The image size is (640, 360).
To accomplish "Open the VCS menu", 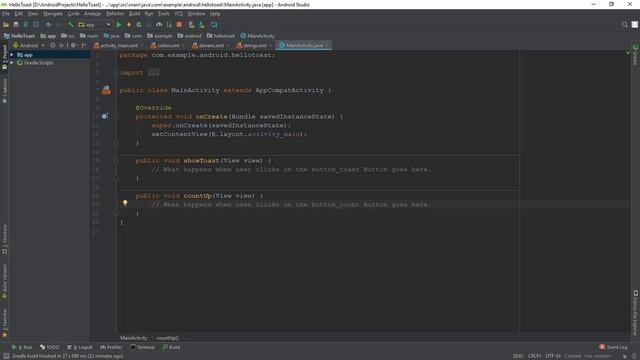I will click(x=179, y=14).
